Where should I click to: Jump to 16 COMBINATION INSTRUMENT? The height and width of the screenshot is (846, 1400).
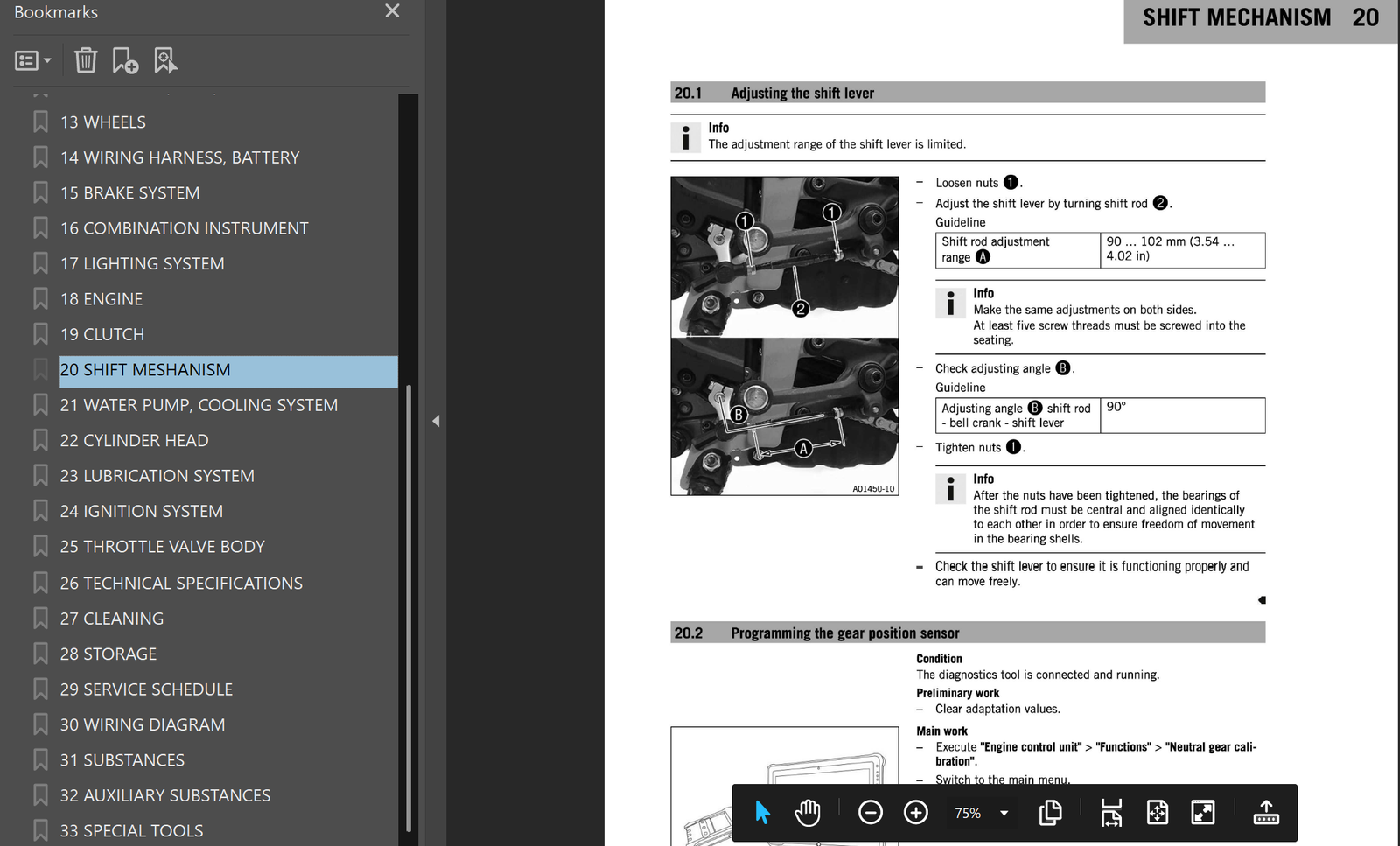point(184,228)
